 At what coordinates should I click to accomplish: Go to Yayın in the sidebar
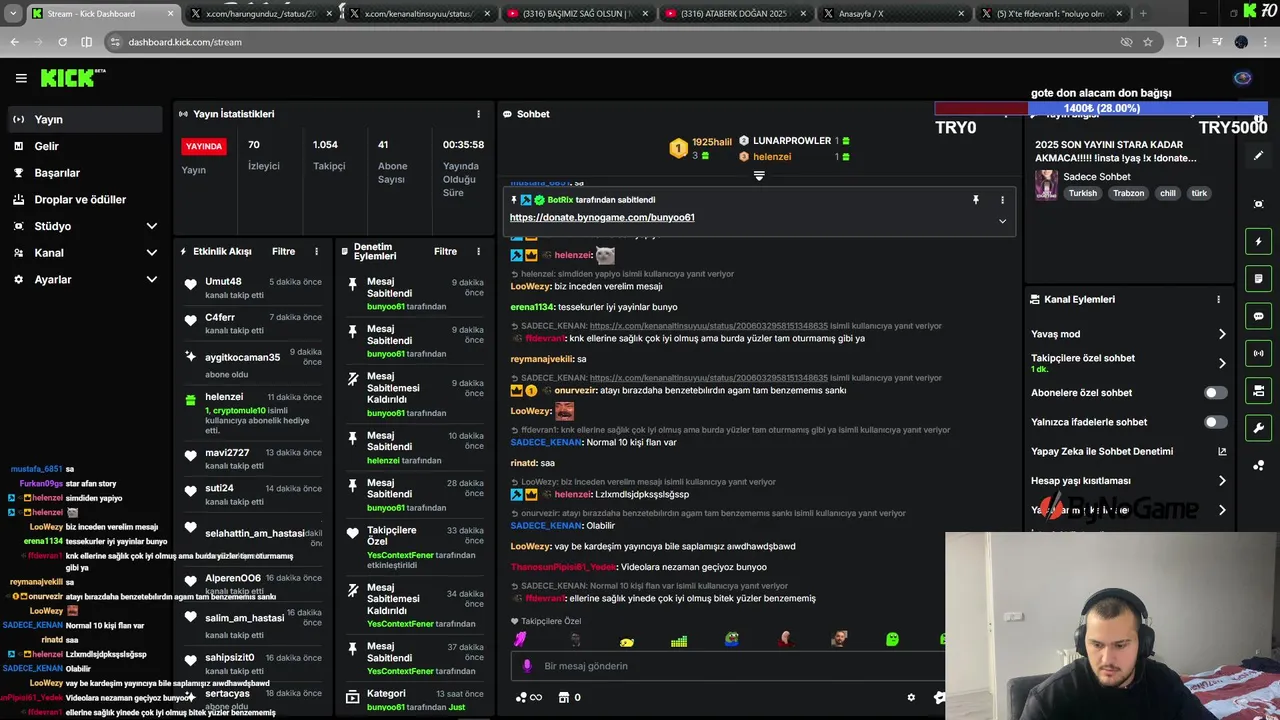coord(84,119)
